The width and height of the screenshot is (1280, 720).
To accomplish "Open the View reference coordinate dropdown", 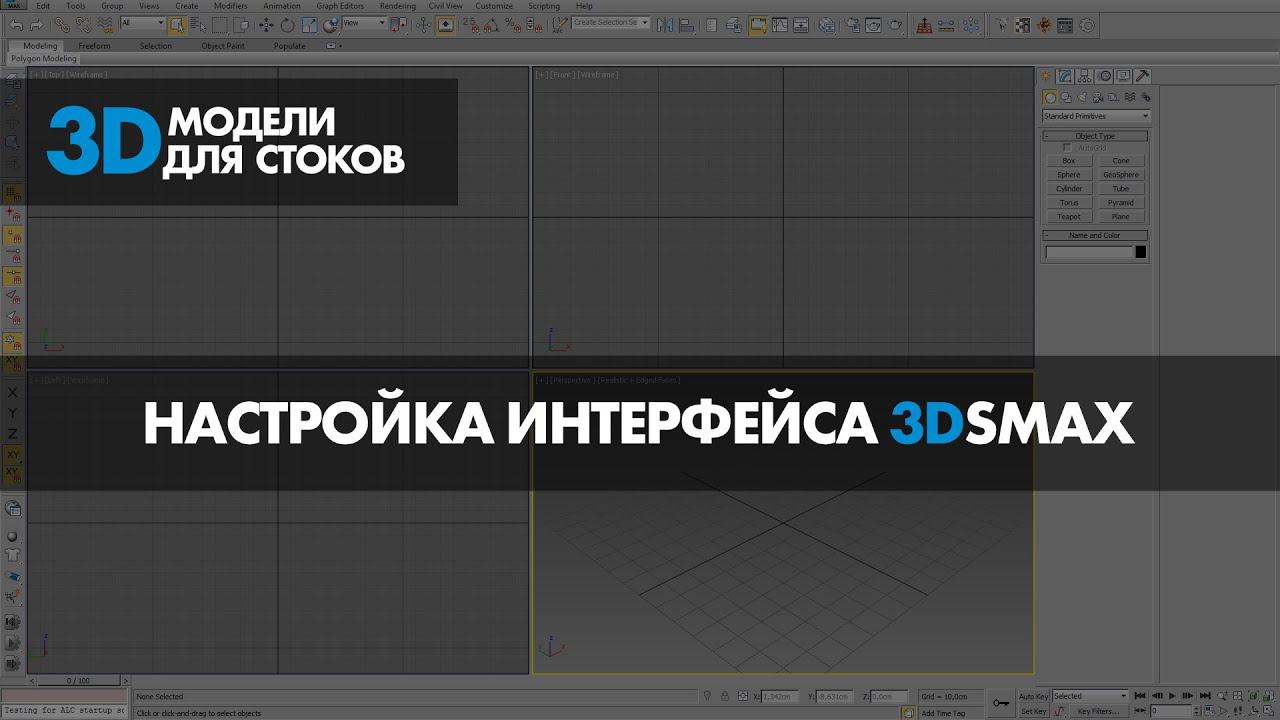I will coord(364,22).
